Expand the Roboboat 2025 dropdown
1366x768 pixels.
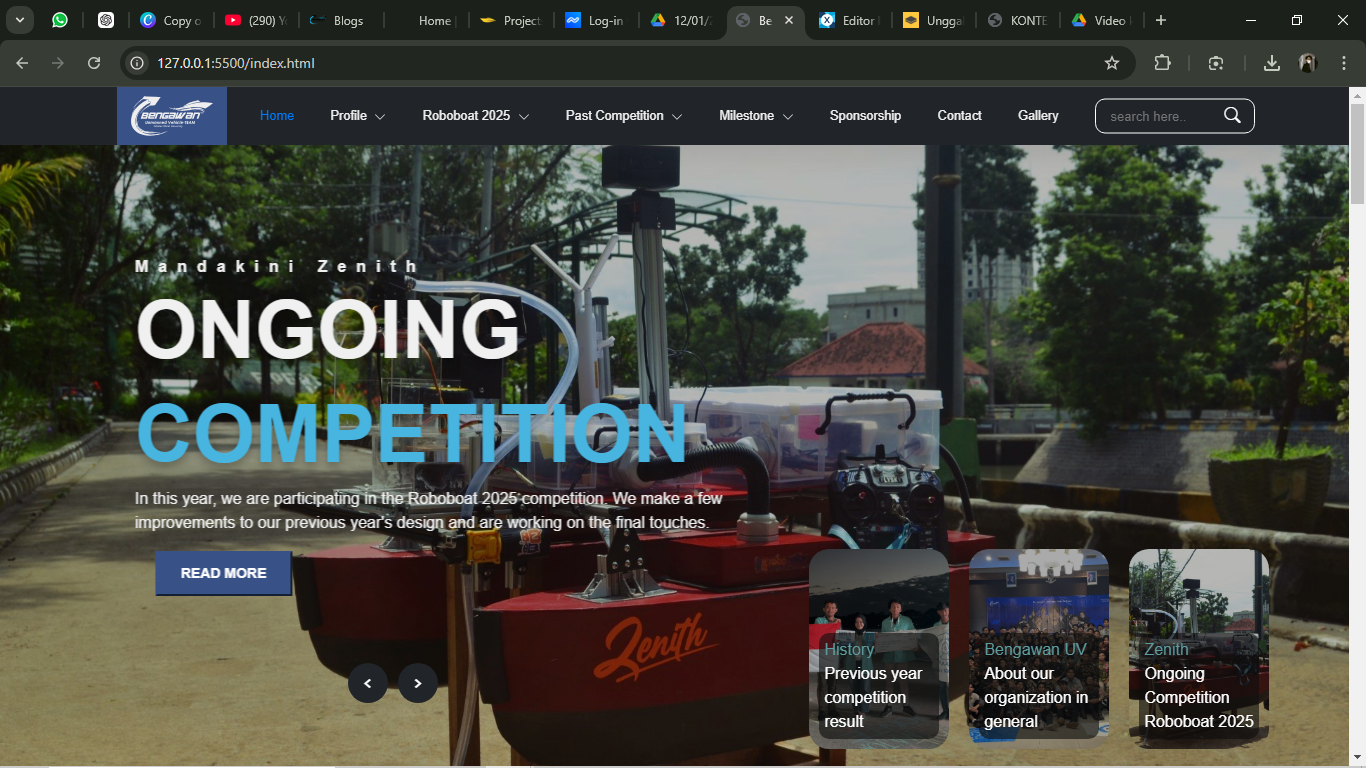[475, 116]
